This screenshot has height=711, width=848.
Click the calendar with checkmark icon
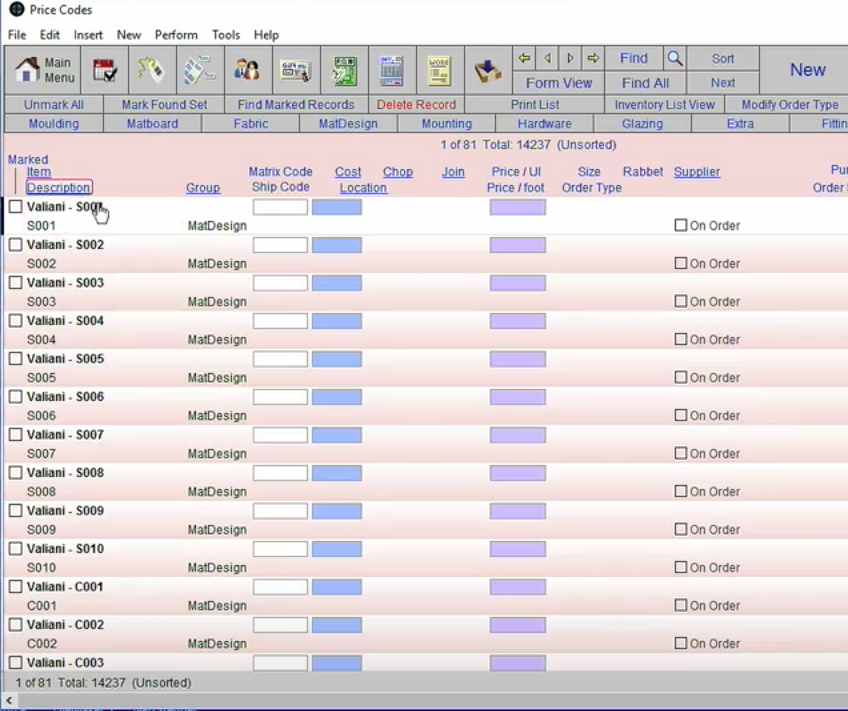click(x=104, y=70)
